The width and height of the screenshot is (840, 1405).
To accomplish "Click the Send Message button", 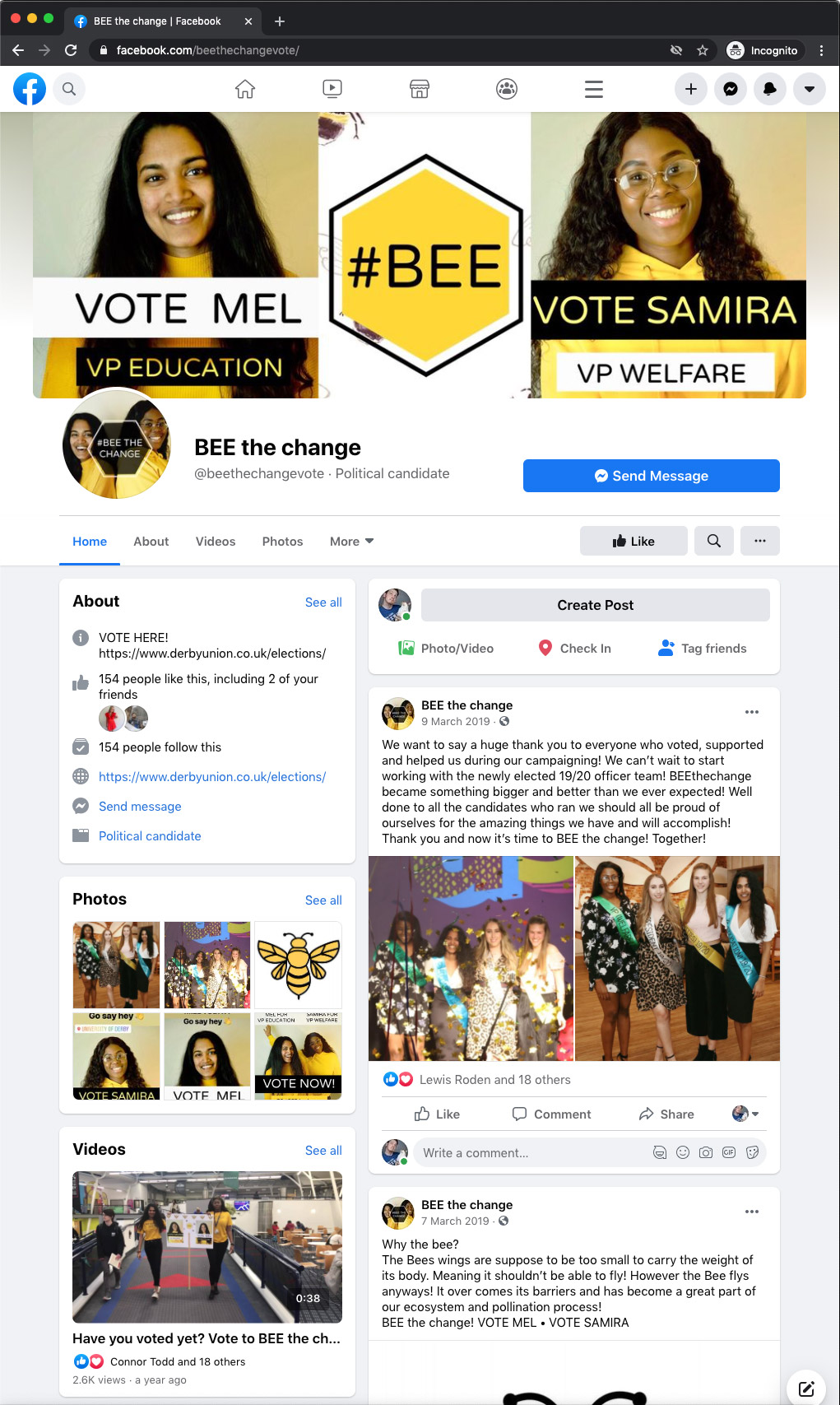I will tap(652, 476).
